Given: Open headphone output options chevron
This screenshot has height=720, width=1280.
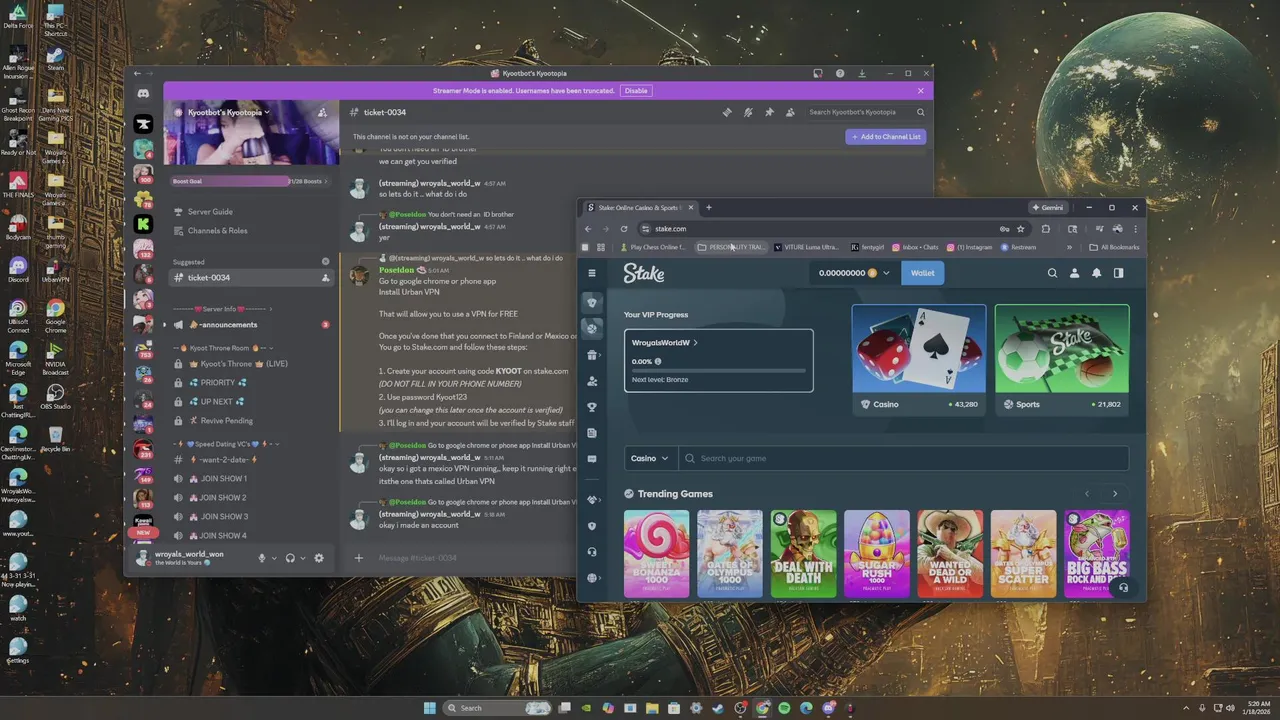Looking at the screenshot, I should [302, 558].
